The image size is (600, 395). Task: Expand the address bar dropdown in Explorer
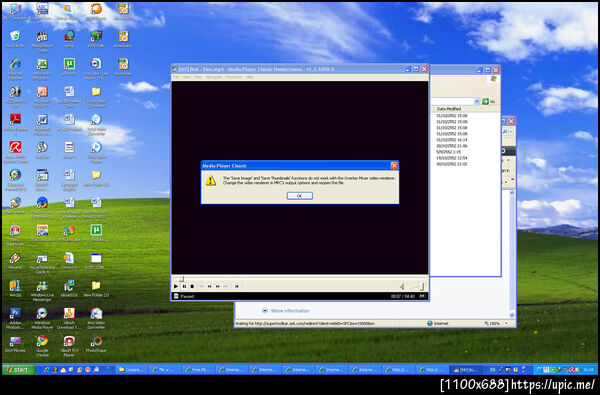[x=477, y=101]
